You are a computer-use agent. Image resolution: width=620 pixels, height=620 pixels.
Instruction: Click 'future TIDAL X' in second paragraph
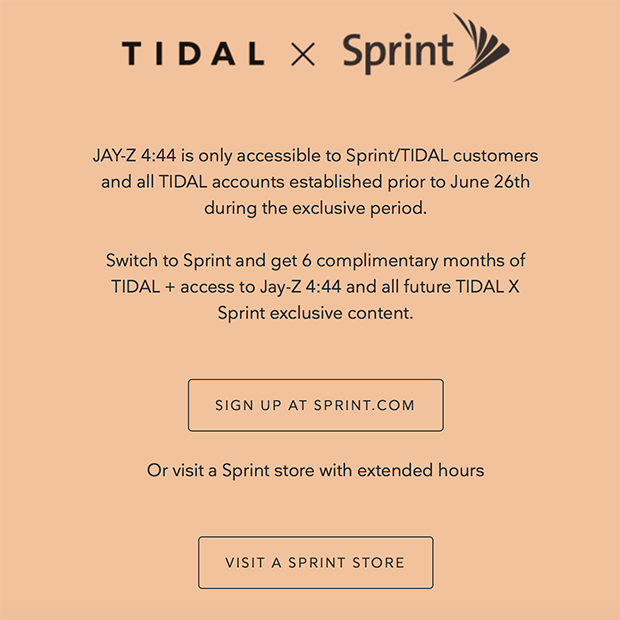pyautogui.click(x=461, y=287)
